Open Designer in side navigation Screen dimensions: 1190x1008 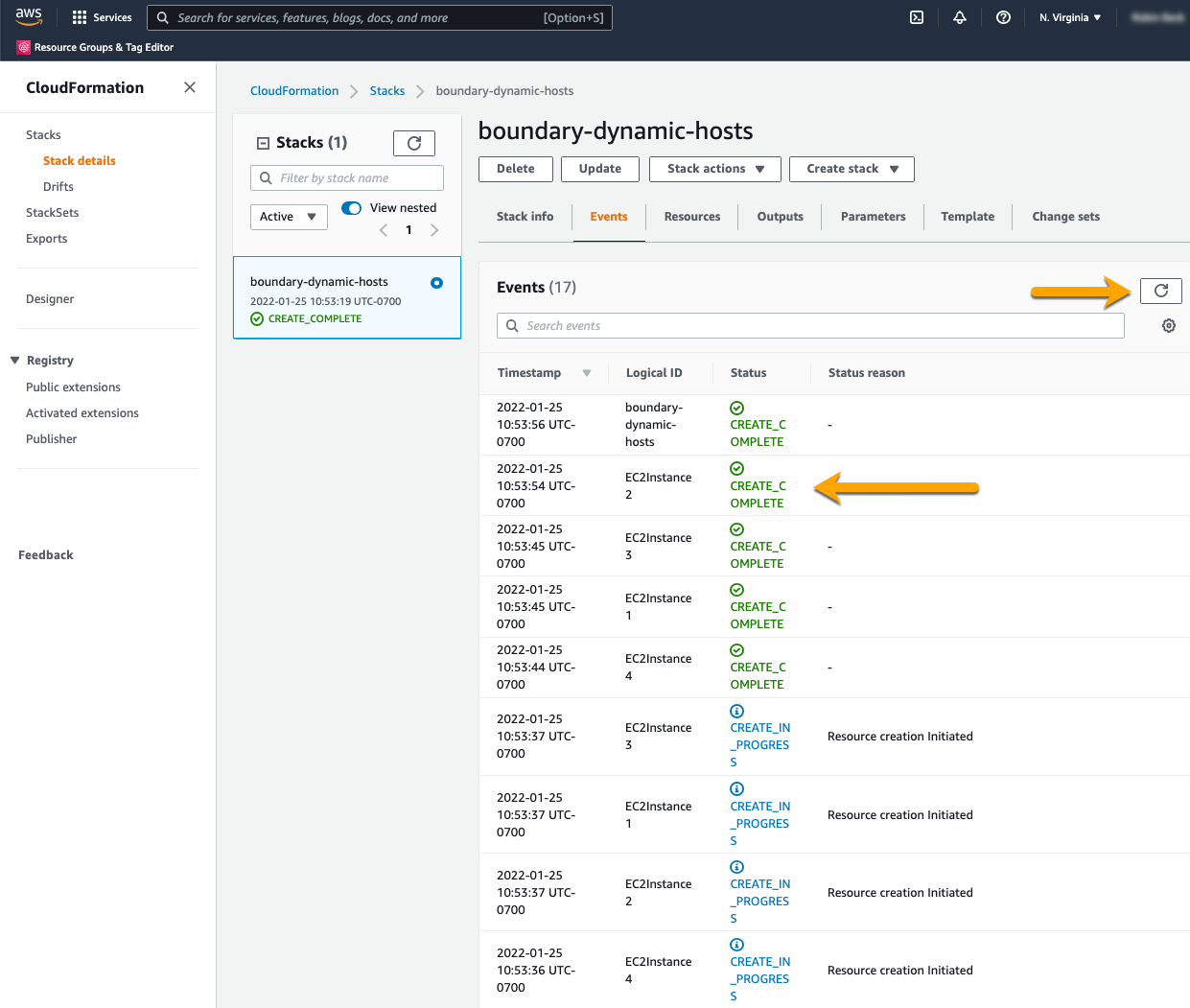[x=50, y=299]
